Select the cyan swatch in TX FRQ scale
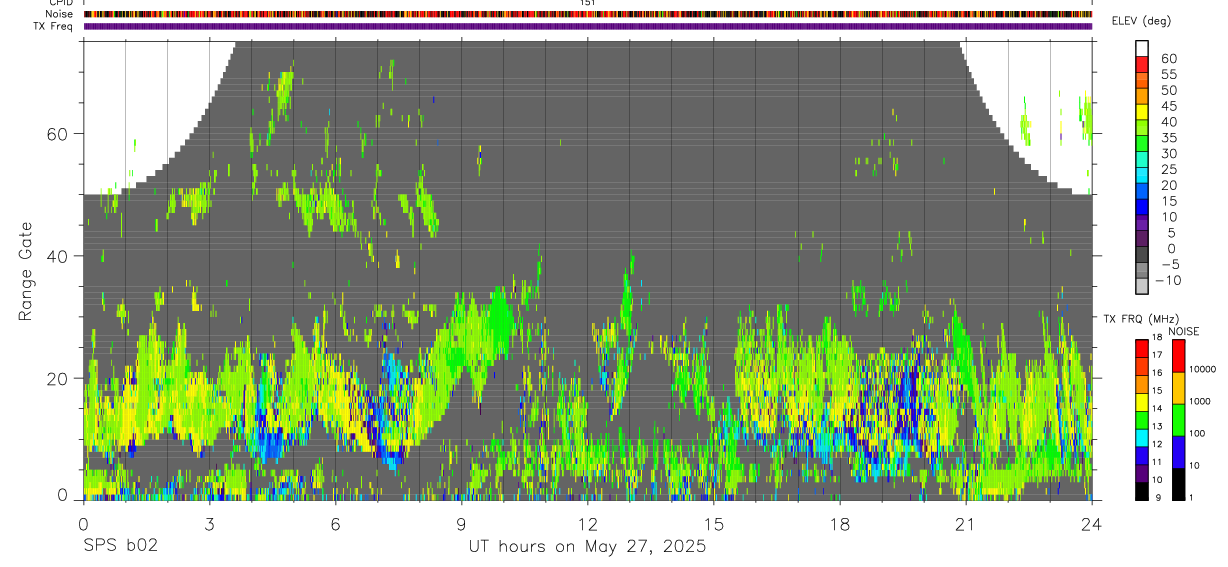The image size is (1228, 567). click(x=1143, y=438)
